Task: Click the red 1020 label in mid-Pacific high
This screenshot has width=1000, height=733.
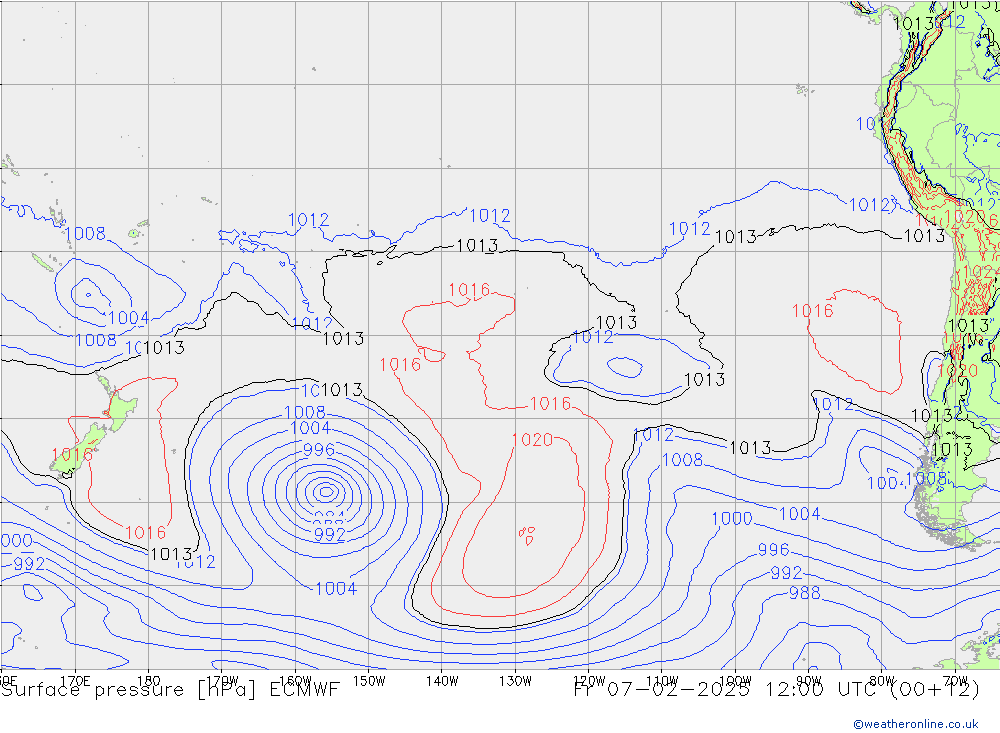Action: click(x=533, y=440)
